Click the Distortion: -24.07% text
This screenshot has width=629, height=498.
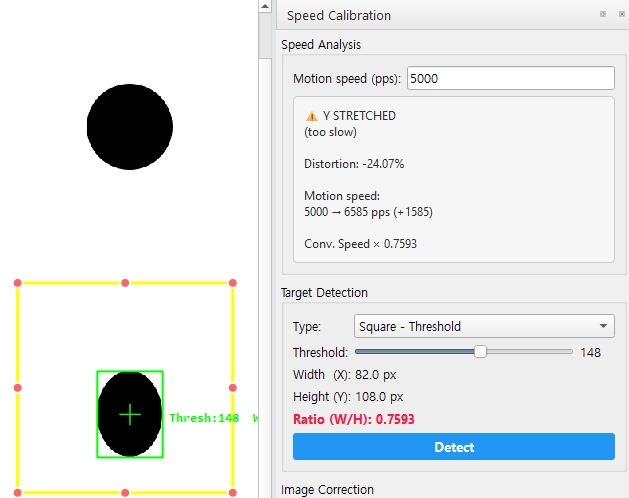coord(354,164)
